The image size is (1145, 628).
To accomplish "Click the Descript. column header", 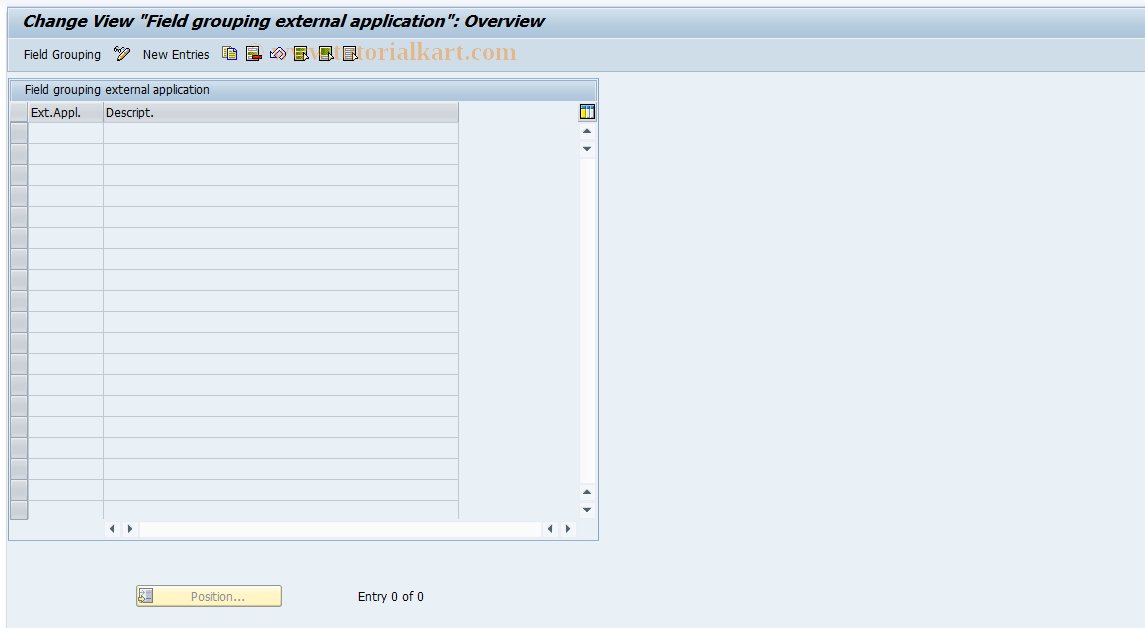I will 280,112.
